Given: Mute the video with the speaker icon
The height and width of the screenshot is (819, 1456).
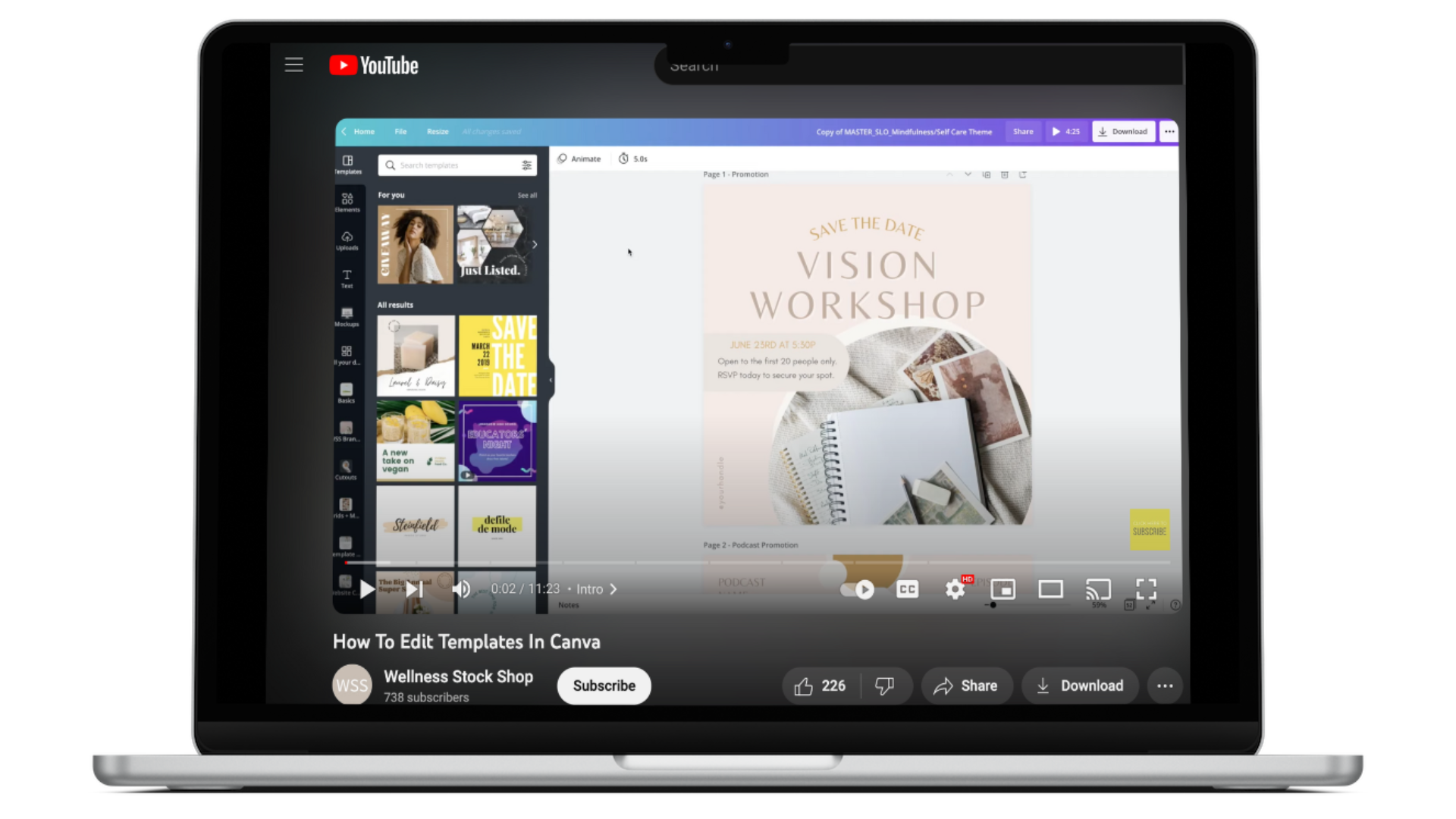Looking at the screenshot, I should point(461,589).
